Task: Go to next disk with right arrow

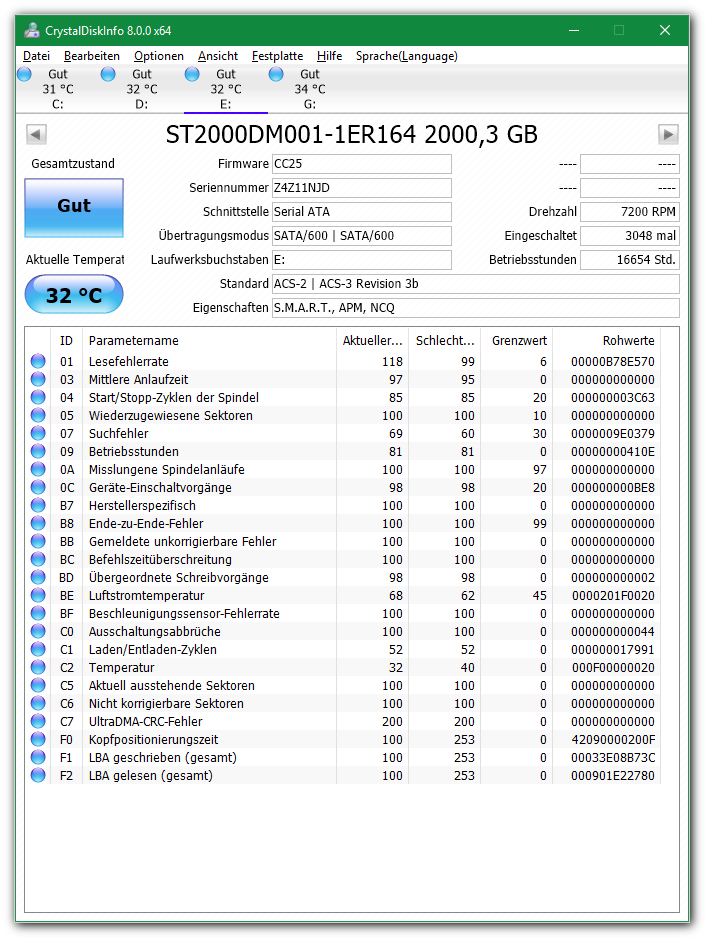Action: pos(668,134)
